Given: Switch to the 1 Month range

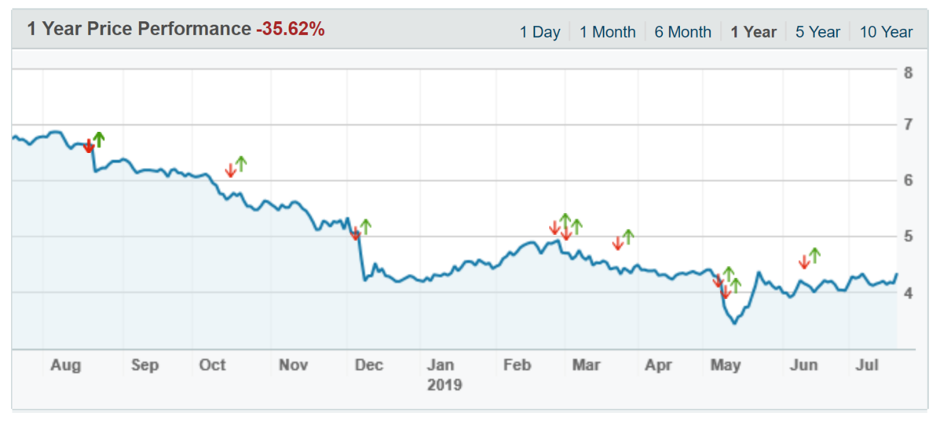Looking at the screenshot, I should (607, 32).
